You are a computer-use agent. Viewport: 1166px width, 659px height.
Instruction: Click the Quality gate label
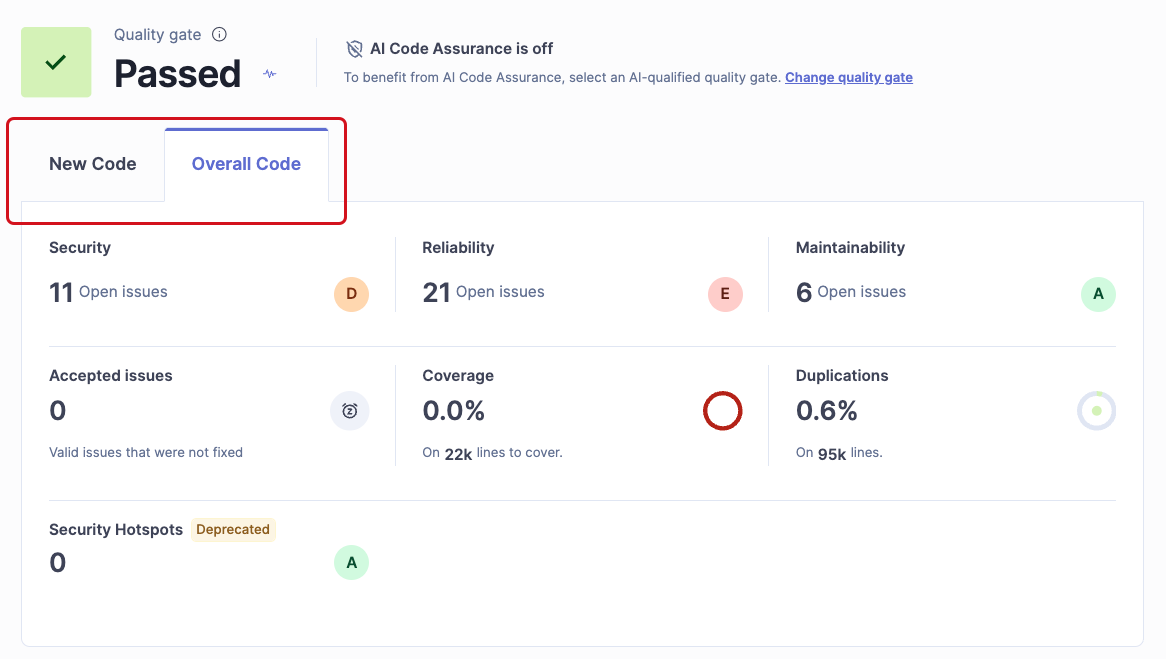[x=158, y=34]
